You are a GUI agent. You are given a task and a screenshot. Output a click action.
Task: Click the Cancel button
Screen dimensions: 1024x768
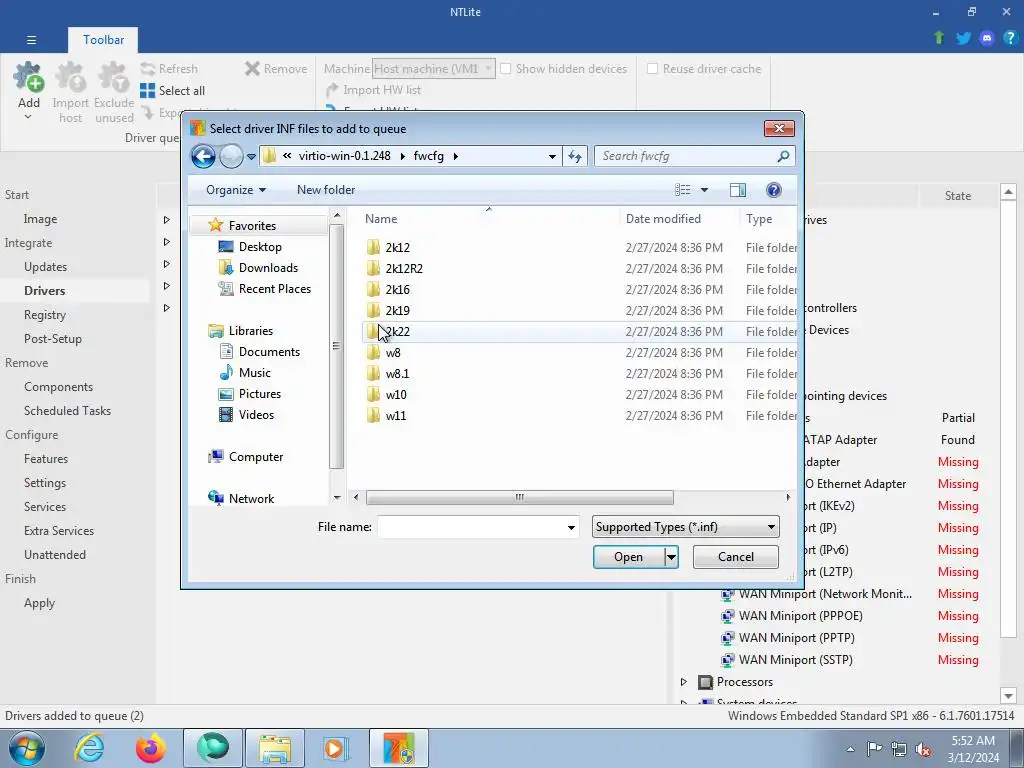(735, 557)
